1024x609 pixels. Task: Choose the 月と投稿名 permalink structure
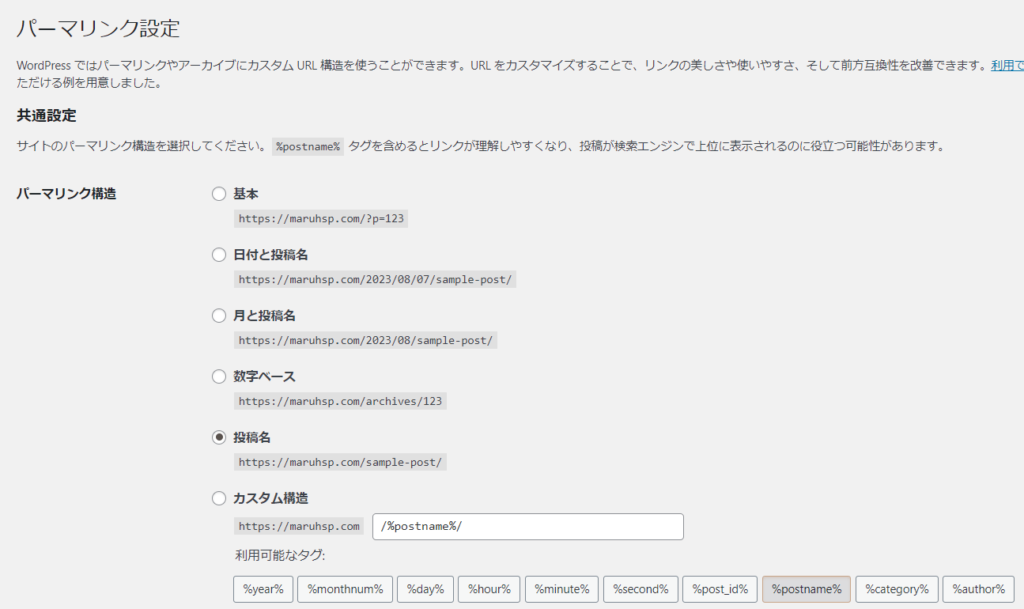pos(219,316)
